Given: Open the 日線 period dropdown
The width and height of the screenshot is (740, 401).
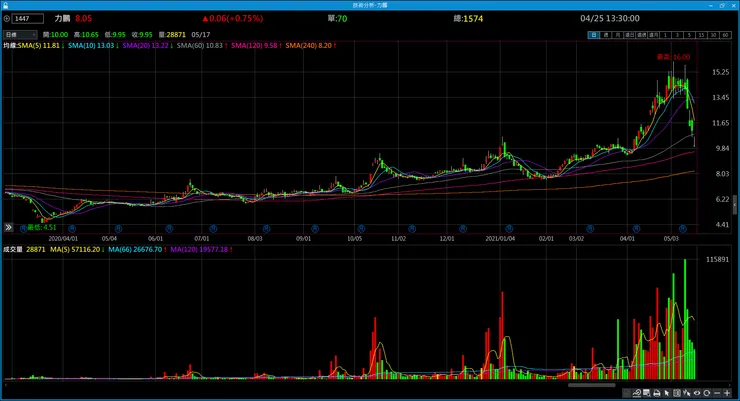Looking at the screenshot, I should [20, 34].
